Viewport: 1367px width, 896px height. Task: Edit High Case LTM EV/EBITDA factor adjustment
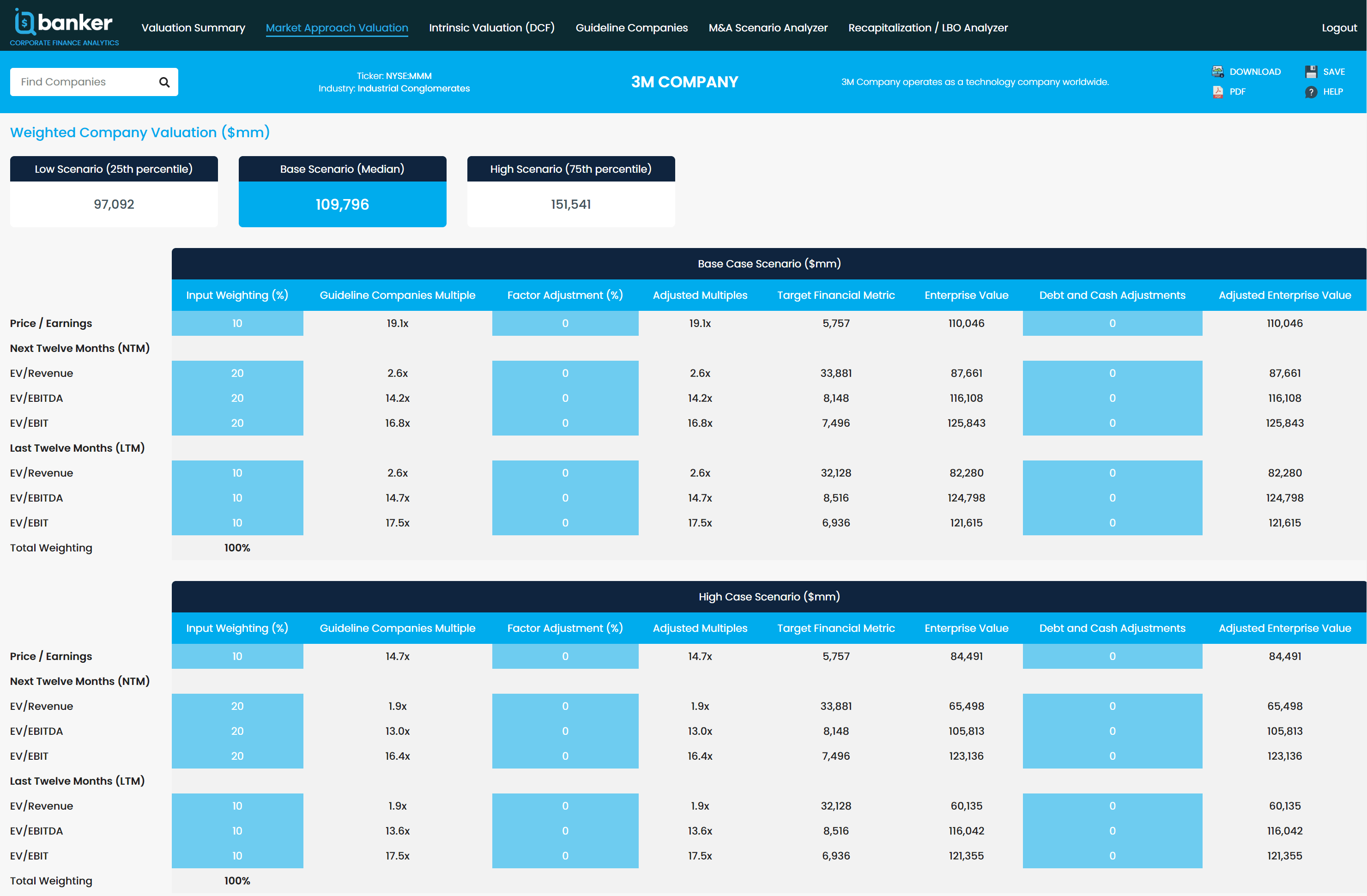pyautogui.click(x=565, y=831)
